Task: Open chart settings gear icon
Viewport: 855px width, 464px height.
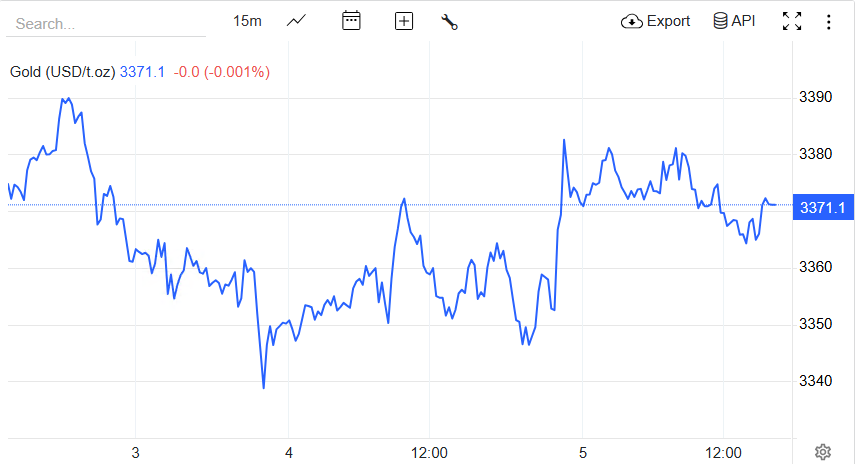Action: 823,452
